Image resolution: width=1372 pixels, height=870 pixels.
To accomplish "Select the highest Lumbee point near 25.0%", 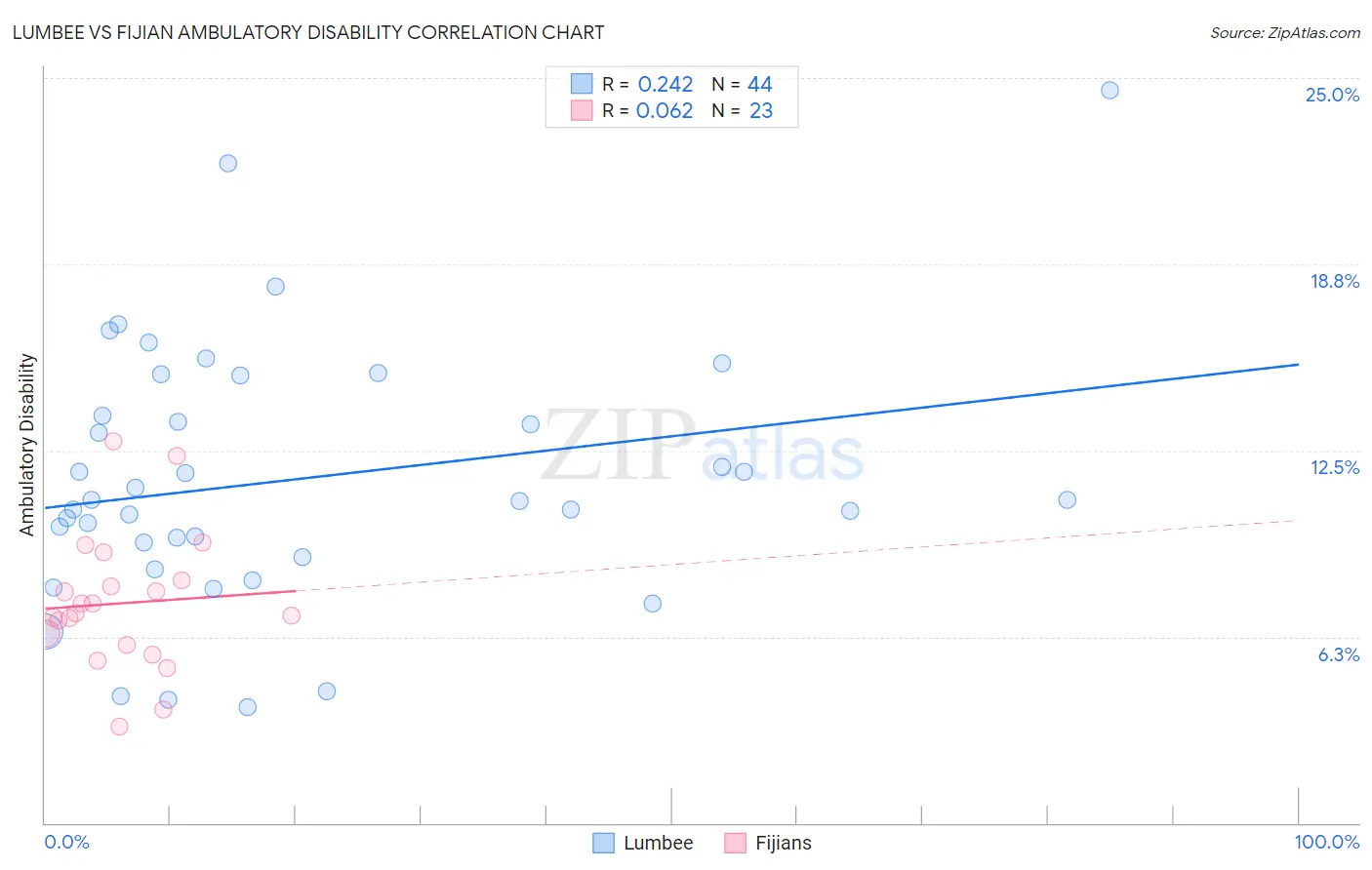I will coord(1110,90).
